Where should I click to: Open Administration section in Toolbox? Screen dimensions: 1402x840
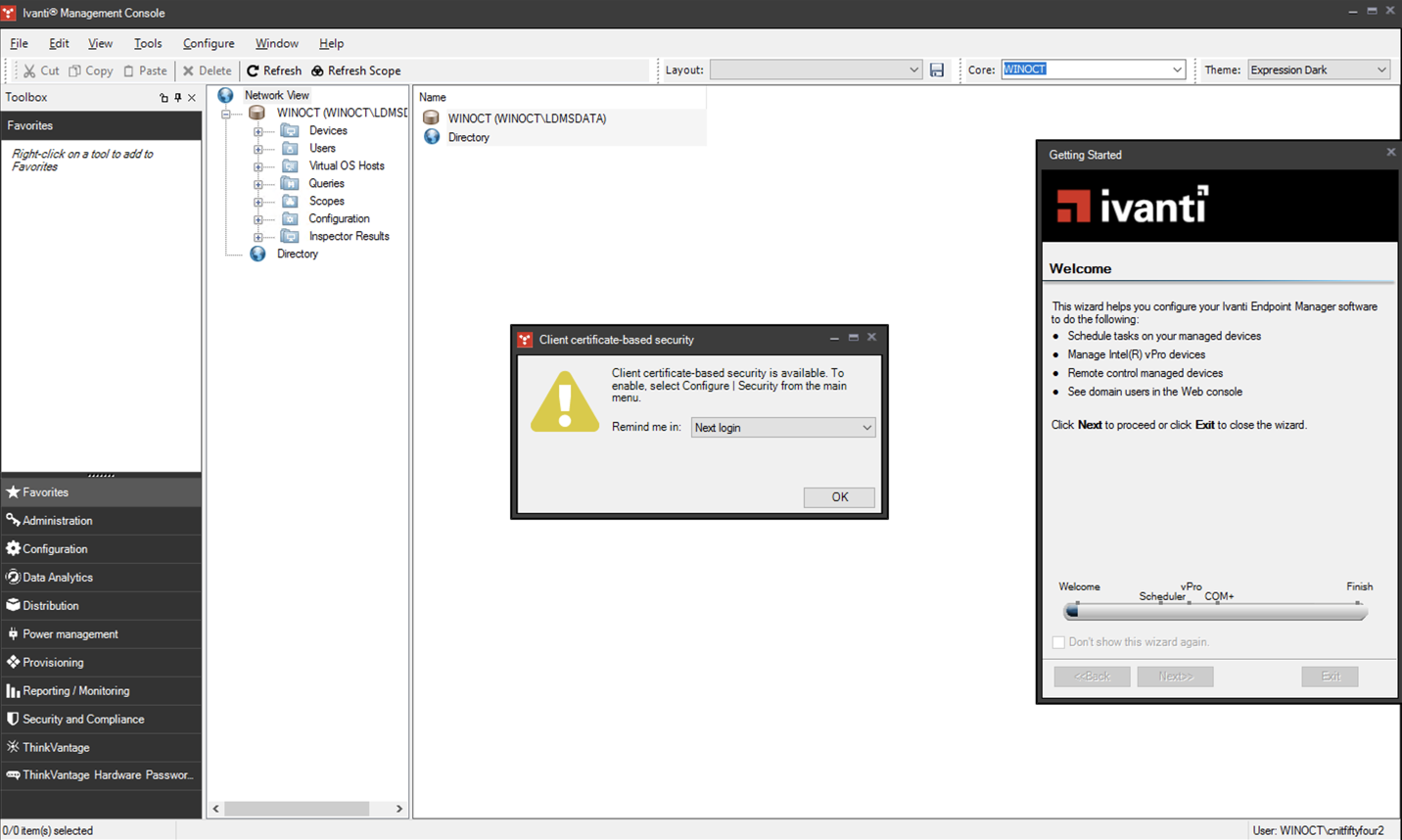coord(101,521)
